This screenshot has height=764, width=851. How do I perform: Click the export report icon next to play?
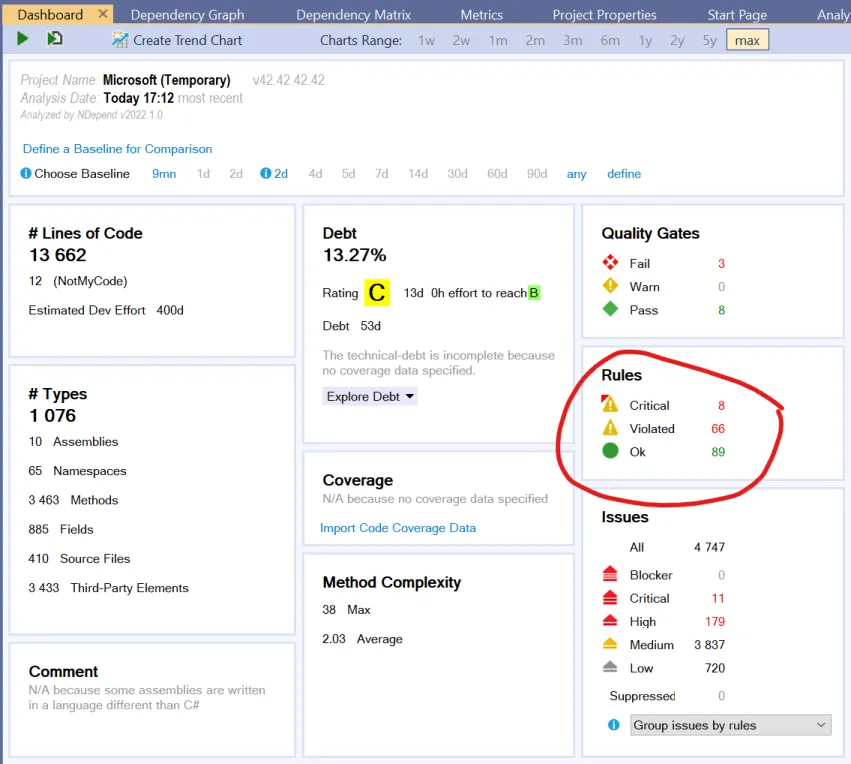[54, 38]
